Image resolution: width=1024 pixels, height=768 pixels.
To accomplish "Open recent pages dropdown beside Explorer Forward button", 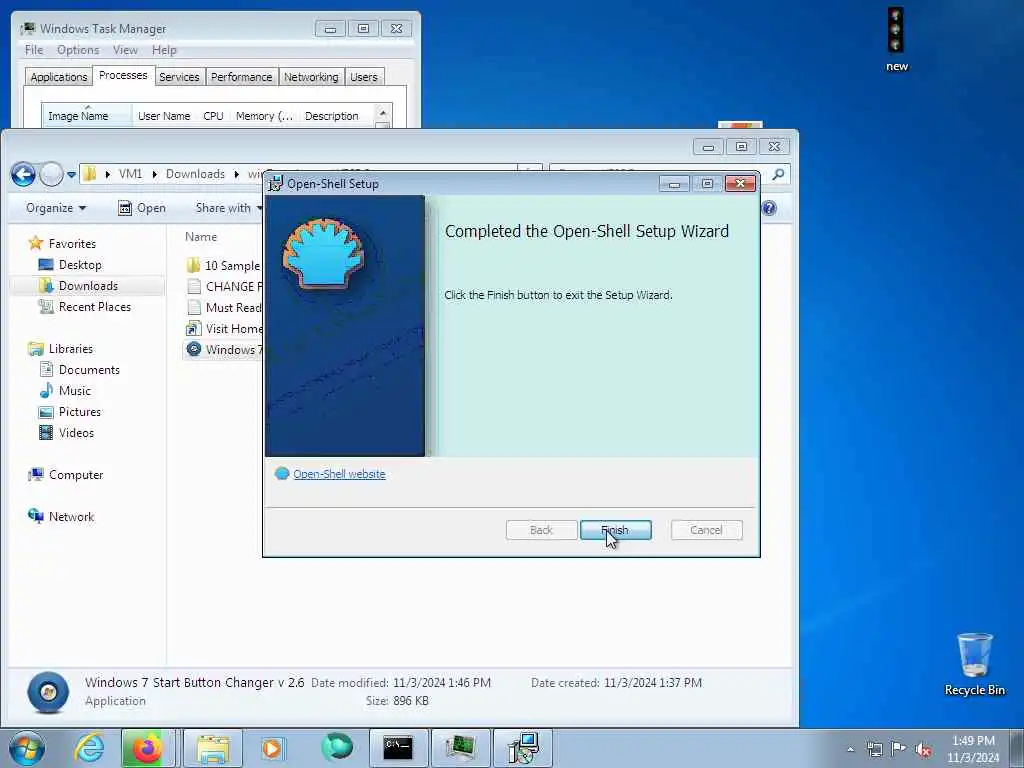I will (71, 174).
